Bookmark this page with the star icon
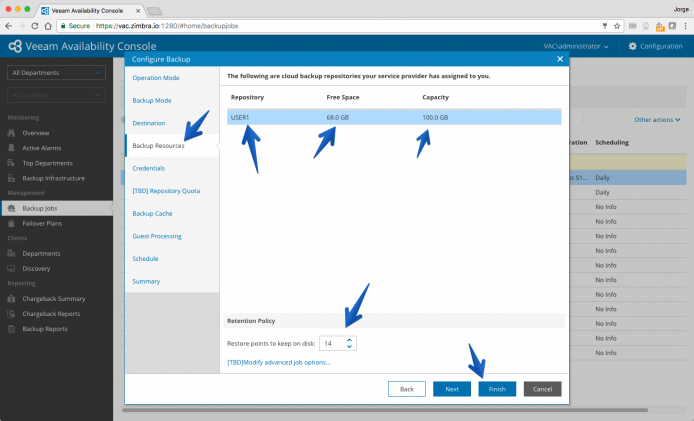 [x=617, y=26]
